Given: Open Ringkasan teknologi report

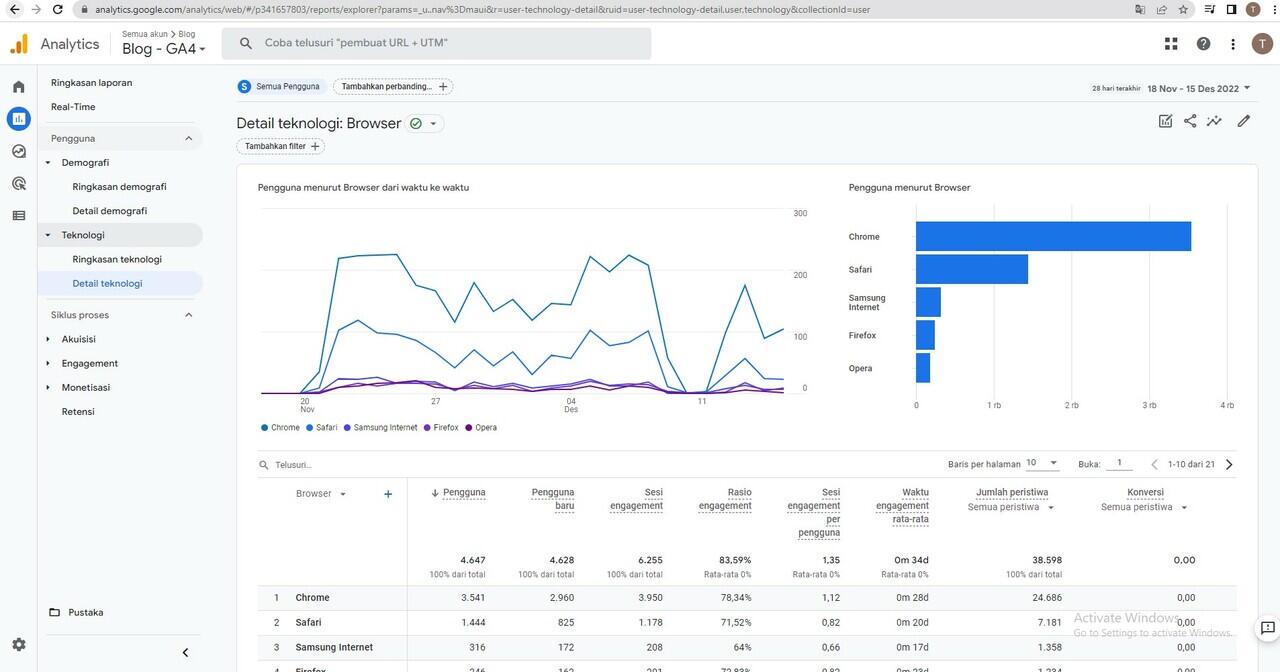Looking at the screenshot, I should point(117,259).
